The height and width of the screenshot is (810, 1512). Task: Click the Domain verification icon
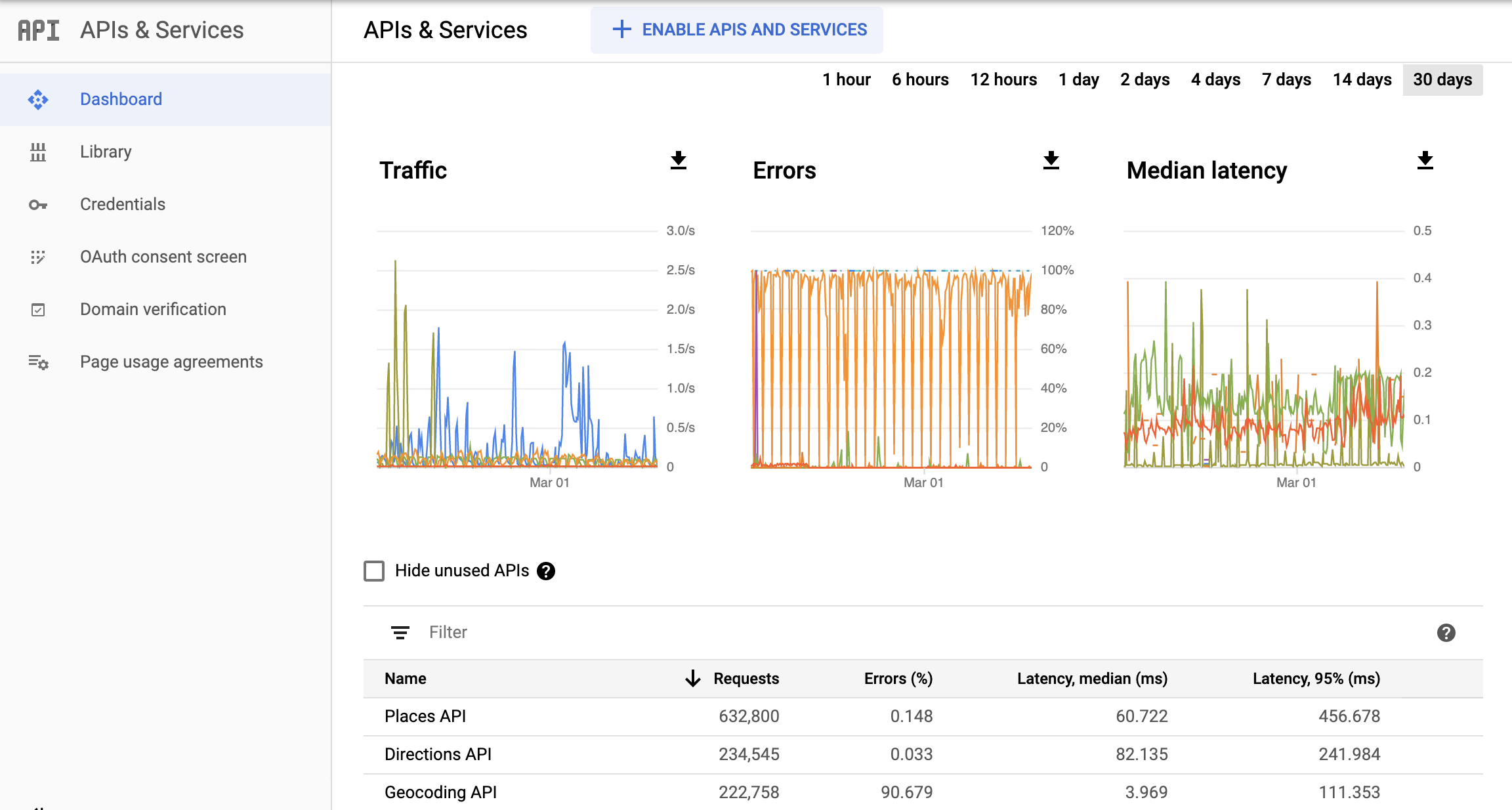tap(39, 309)
